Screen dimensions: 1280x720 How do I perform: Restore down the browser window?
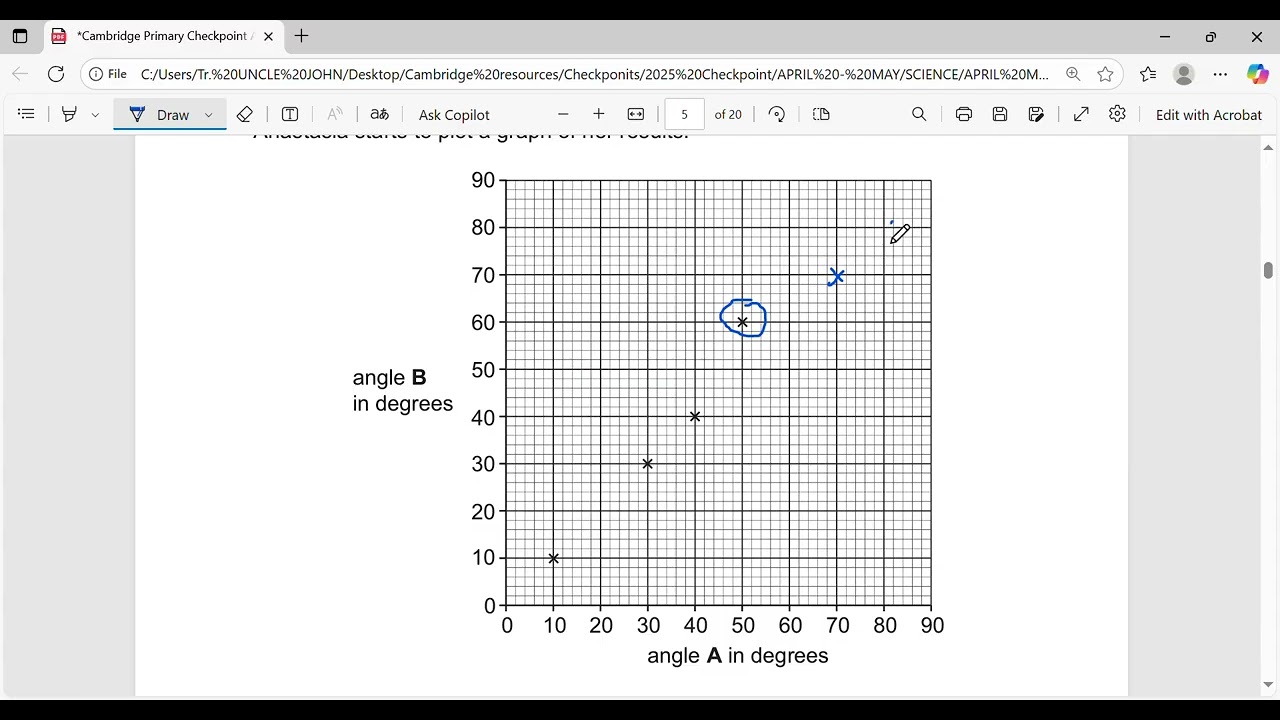pyautogui.click(x=1211, y=37)
